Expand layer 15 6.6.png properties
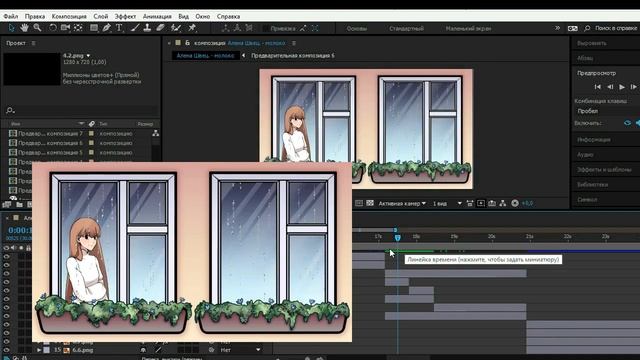 click(x=39, y=350)
